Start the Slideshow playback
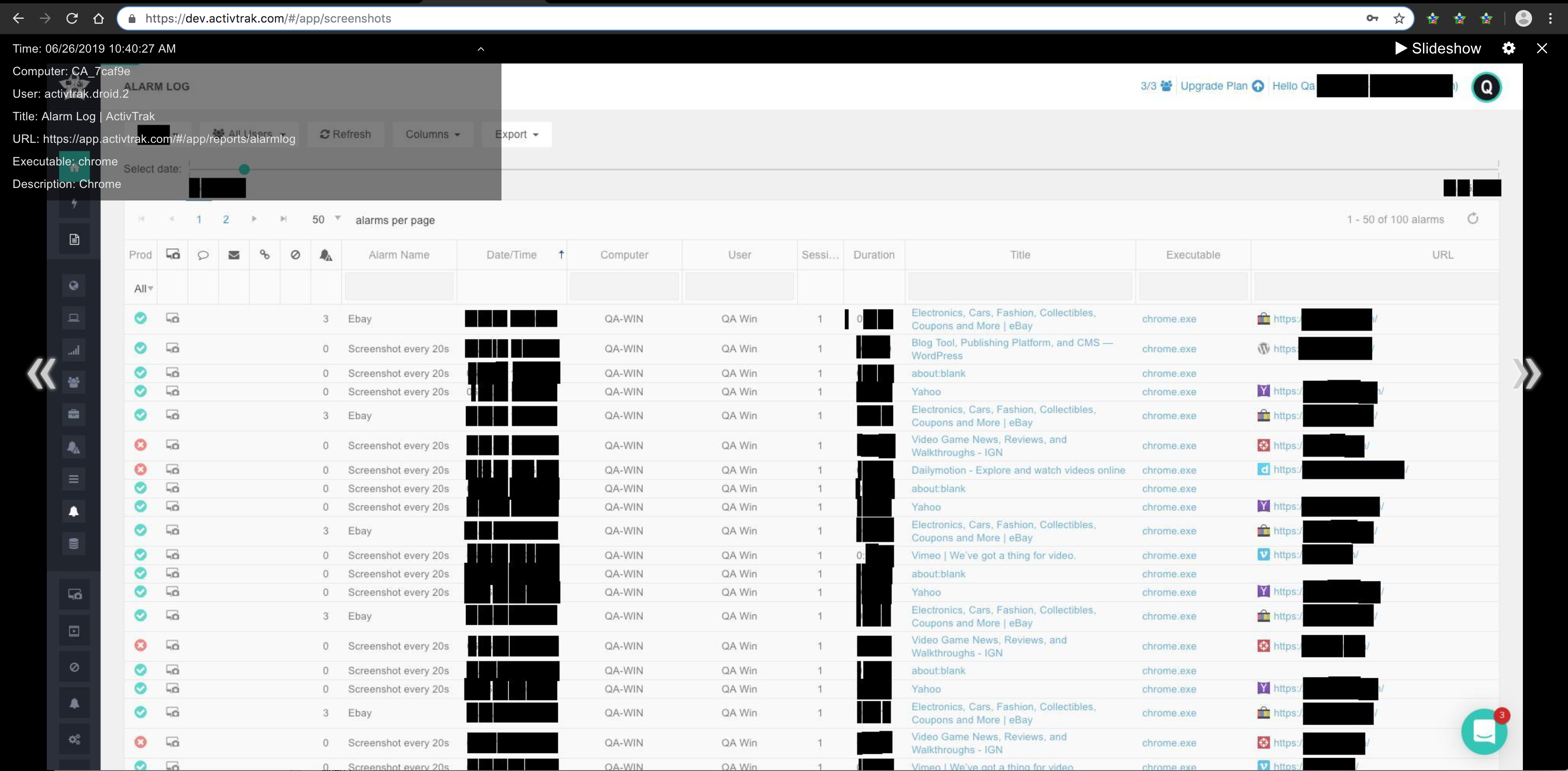This screenshot has height=771, width=1568. 1437,48
